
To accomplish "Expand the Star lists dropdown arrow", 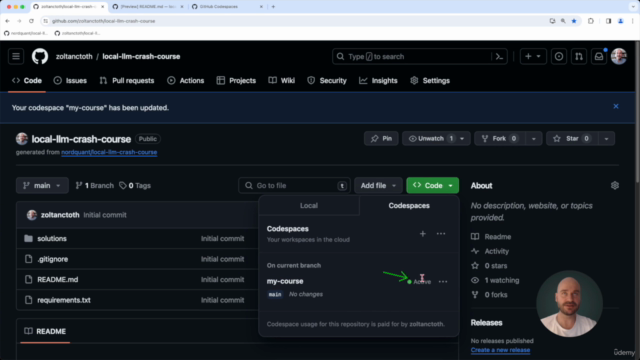I will (607, 139).
